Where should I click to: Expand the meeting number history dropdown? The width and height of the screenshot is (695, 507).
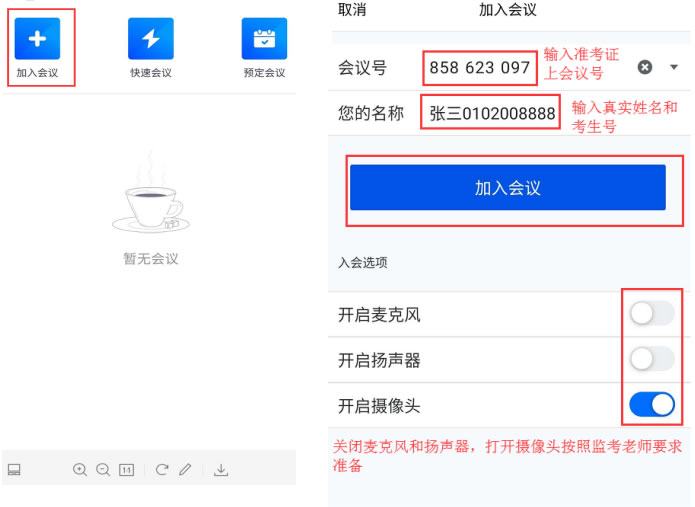click(x=674, y=67)
